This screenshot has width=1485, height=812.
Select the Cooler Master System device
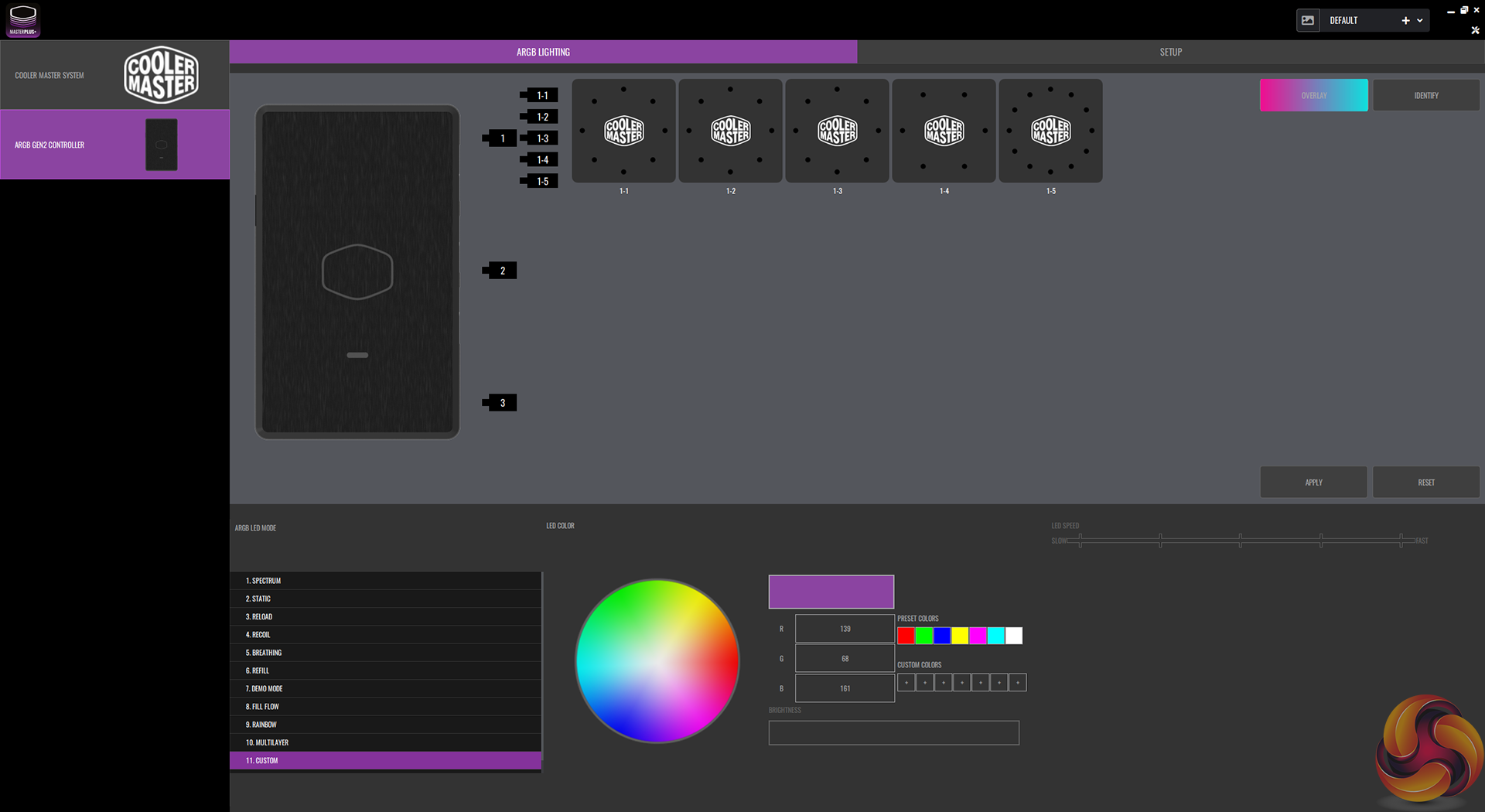tap(114, 75)
